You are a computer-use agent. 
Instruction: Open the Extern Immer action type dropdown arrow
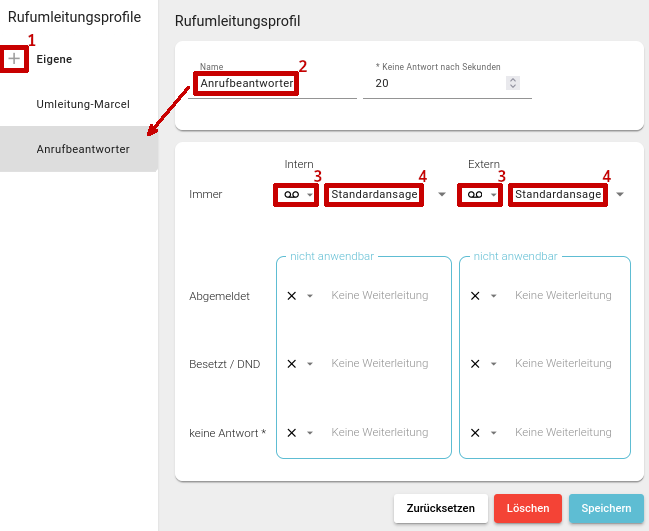pyautogui.click(x=494, y=195)
